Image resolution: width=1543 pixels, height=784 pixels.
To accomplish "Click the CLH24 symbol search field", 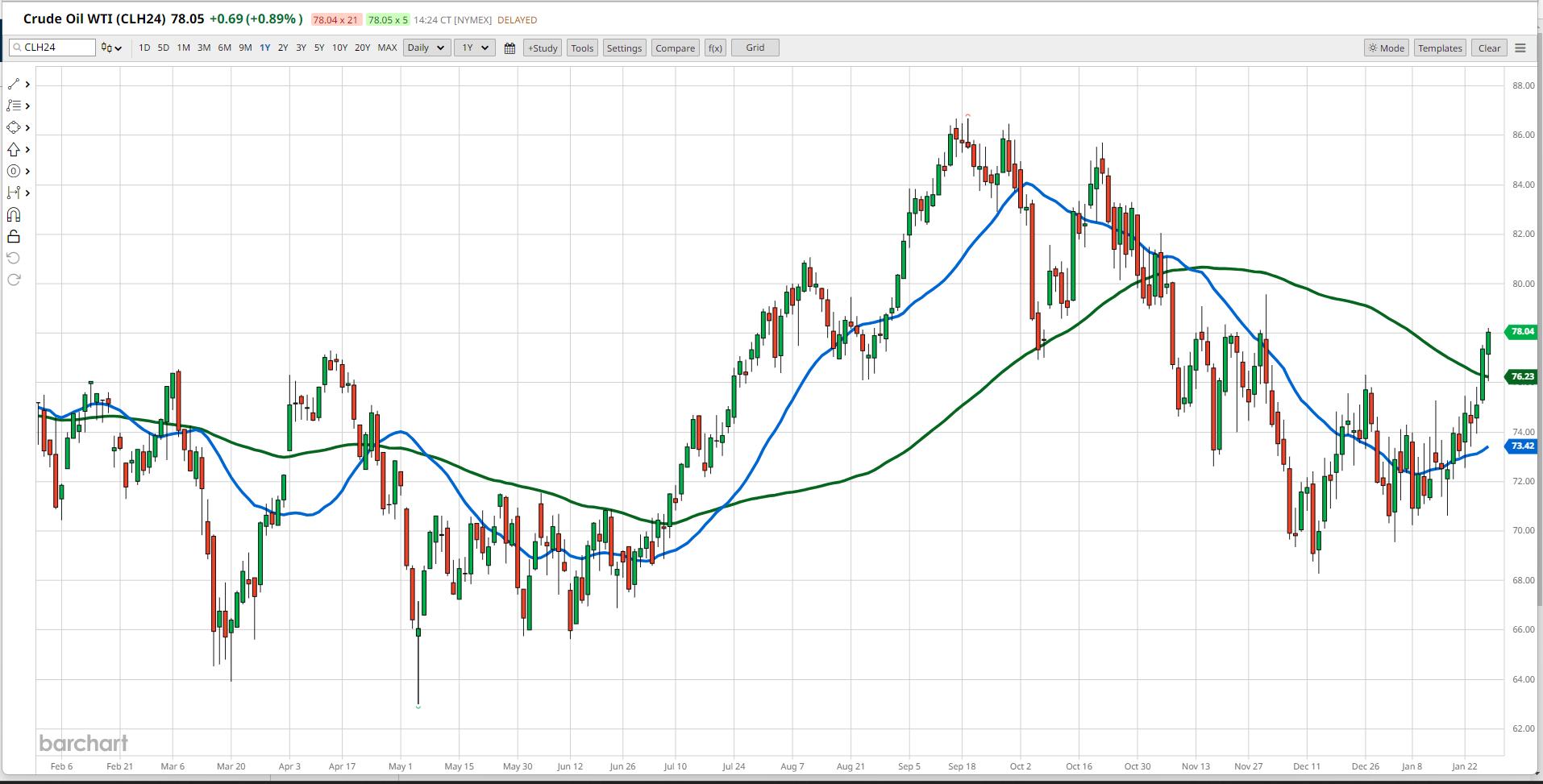I will pyautogui.click(x=53, y=48).
